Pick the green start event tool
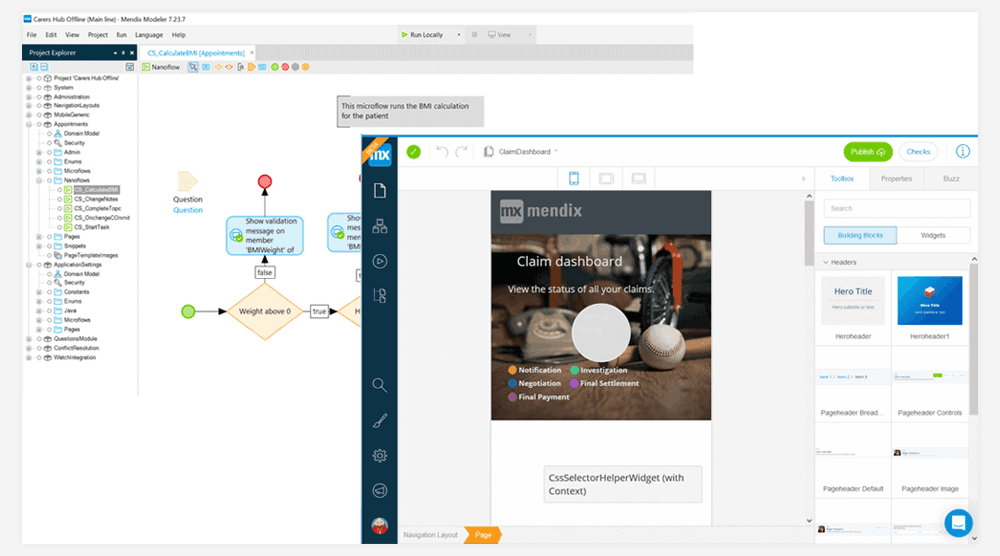 click(x=275, y=67)
